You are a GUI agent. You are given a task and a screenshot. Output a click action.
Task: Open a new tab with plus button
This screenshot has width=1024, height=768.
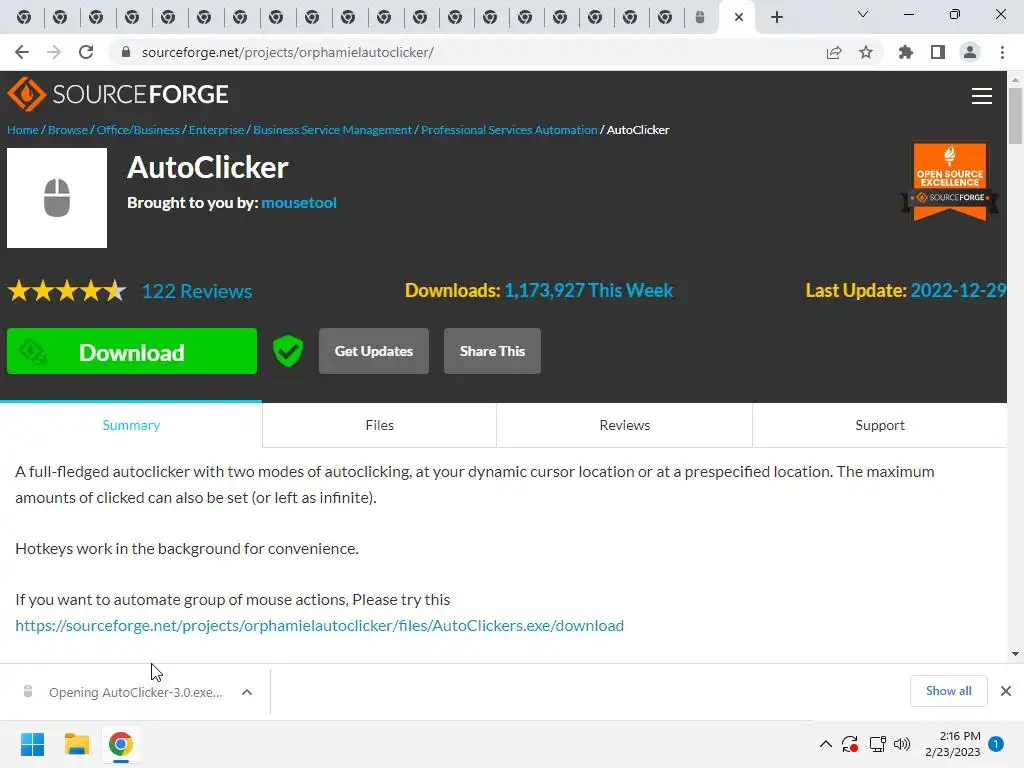776,17
